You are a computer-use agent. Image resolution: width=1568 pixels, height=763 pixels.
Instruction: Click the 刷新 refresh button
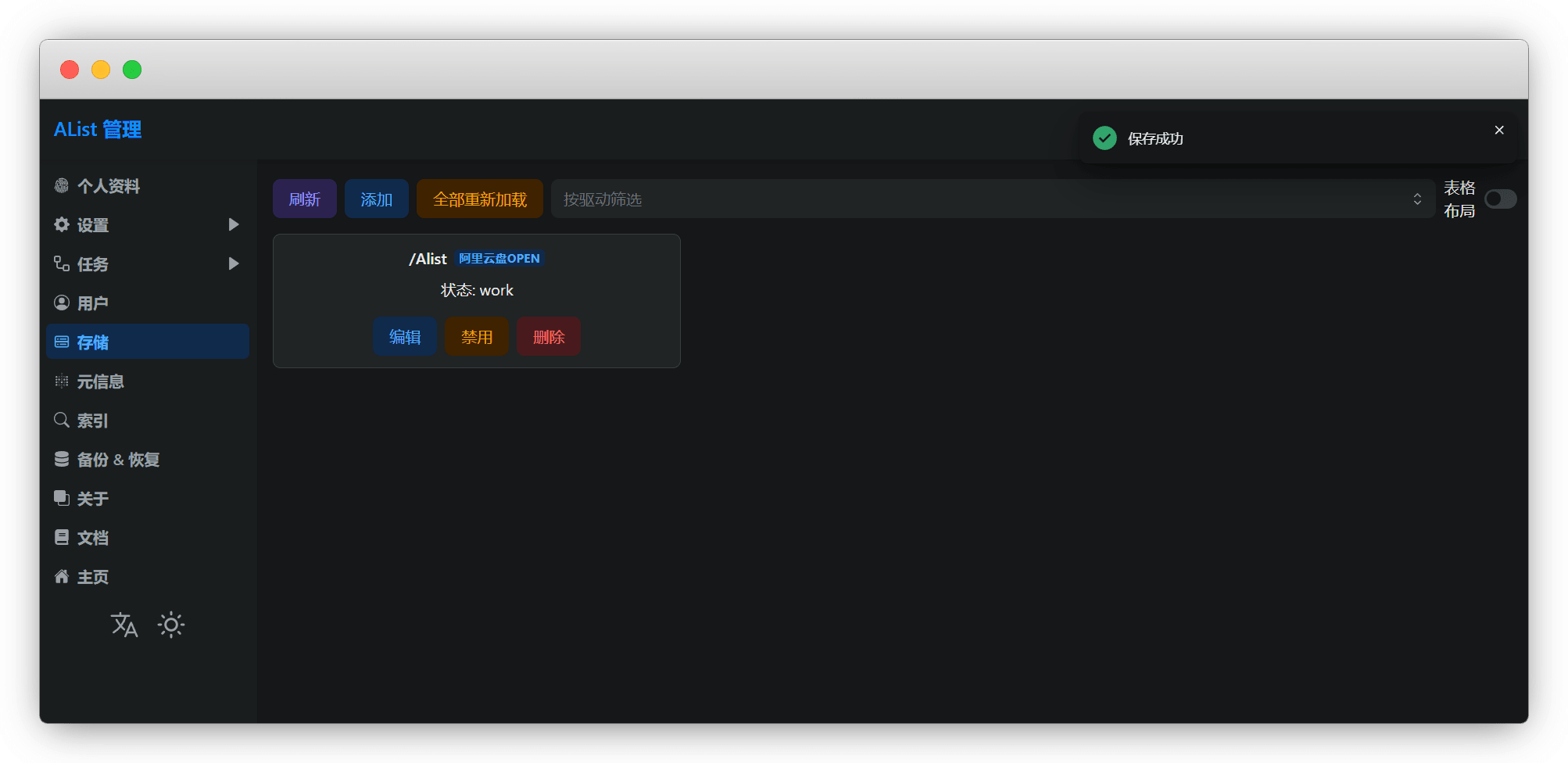click(x=305, y=199)
